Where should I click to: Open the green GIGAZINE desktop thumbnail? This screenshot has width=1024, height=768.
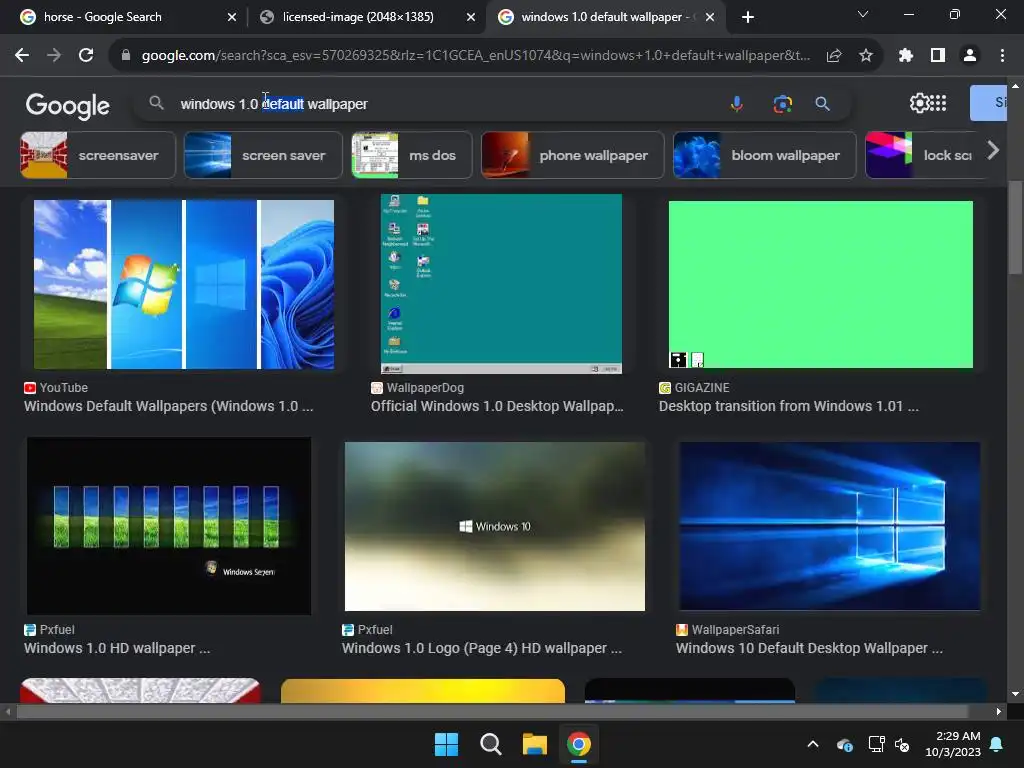[821, 284]
